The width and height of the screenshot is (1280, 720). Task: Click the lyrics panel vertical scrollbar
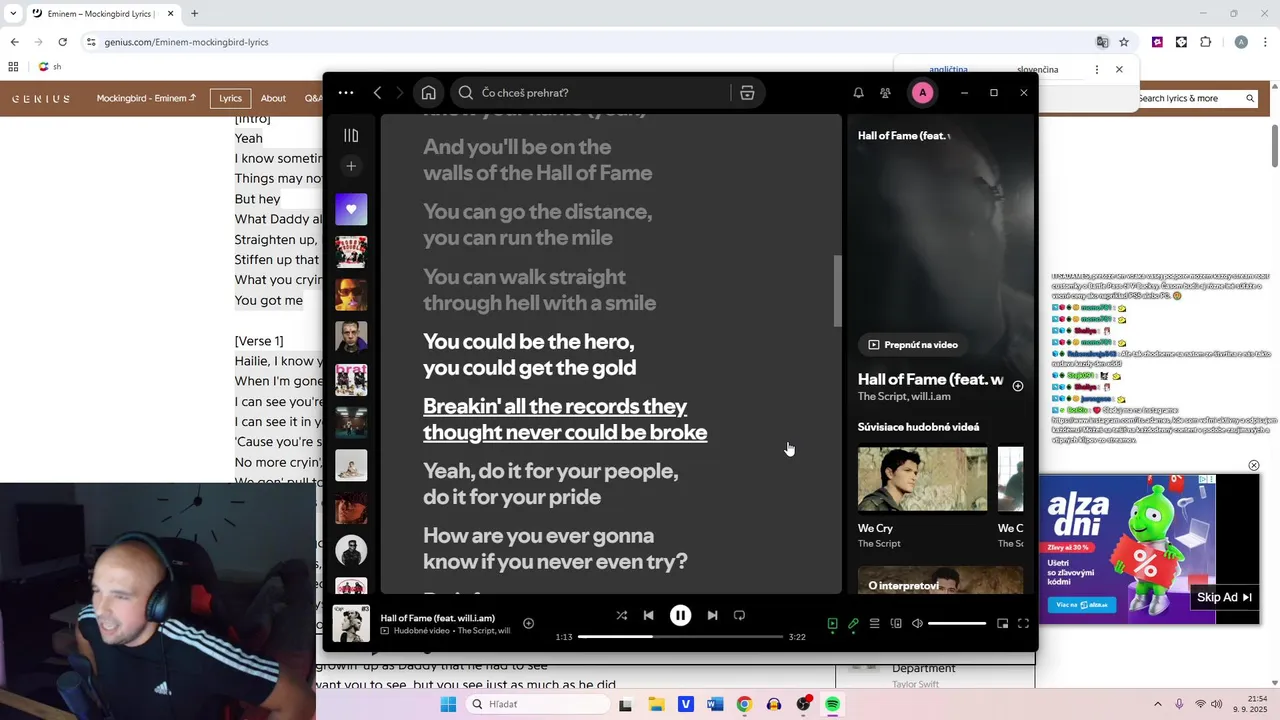tap(838, 291)
